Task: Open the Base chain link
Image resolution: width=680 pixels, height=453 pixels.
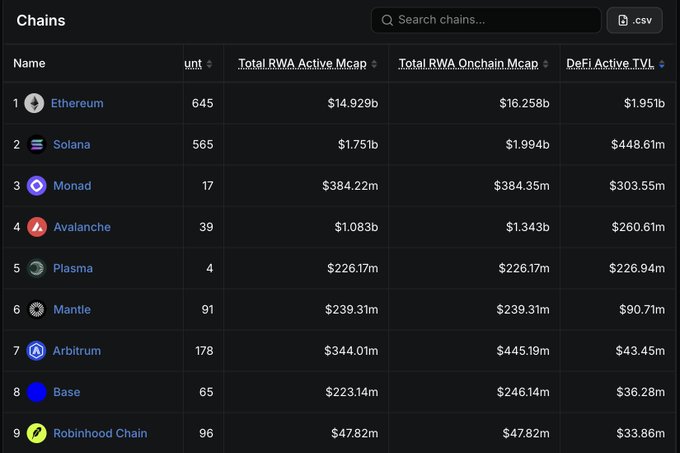Action: click(x=66, y=392)
